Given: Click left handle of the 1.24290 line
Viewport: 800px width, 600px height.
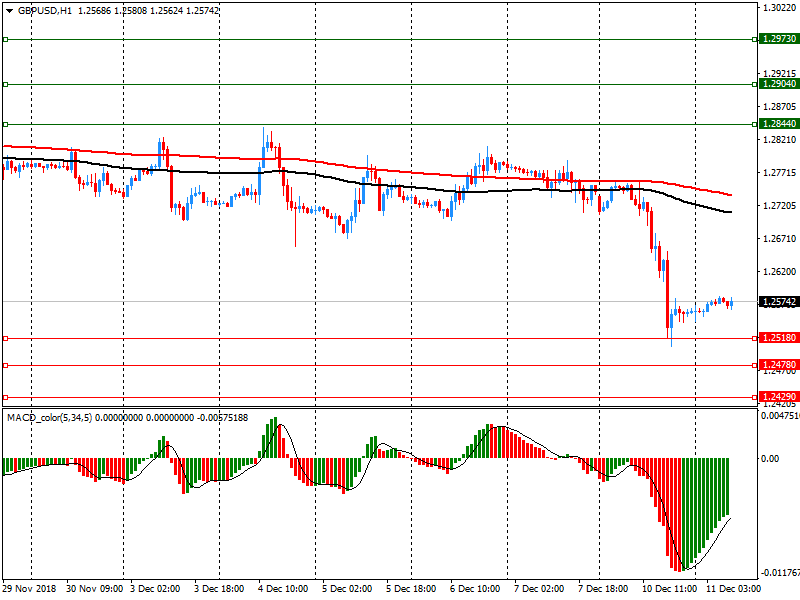Looking at the screenshot, I should [5, 397].
